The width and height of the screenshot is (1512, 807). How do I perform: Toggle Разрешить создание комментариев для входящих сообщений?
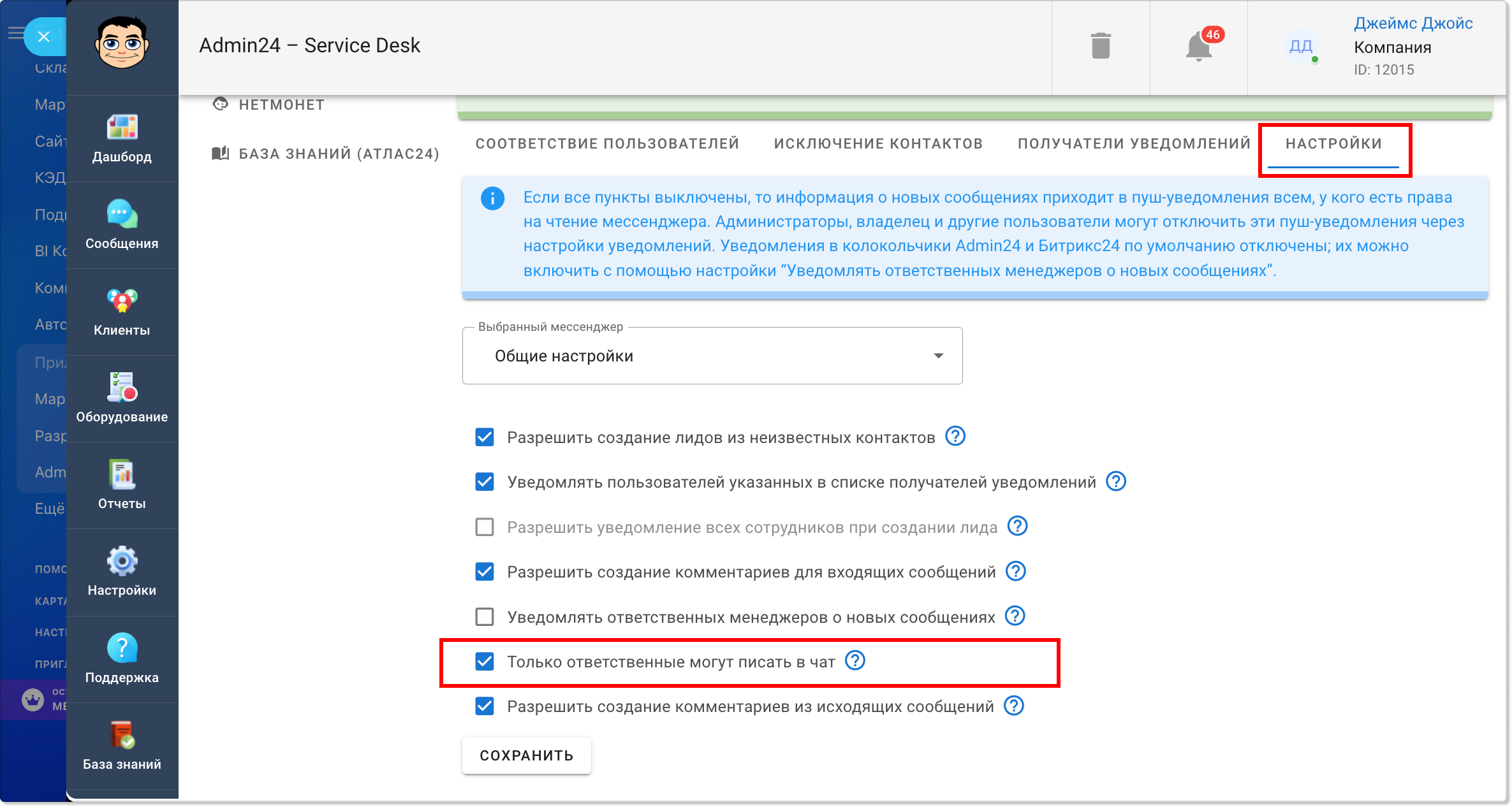pyautogui.click(x=485, y=572)
